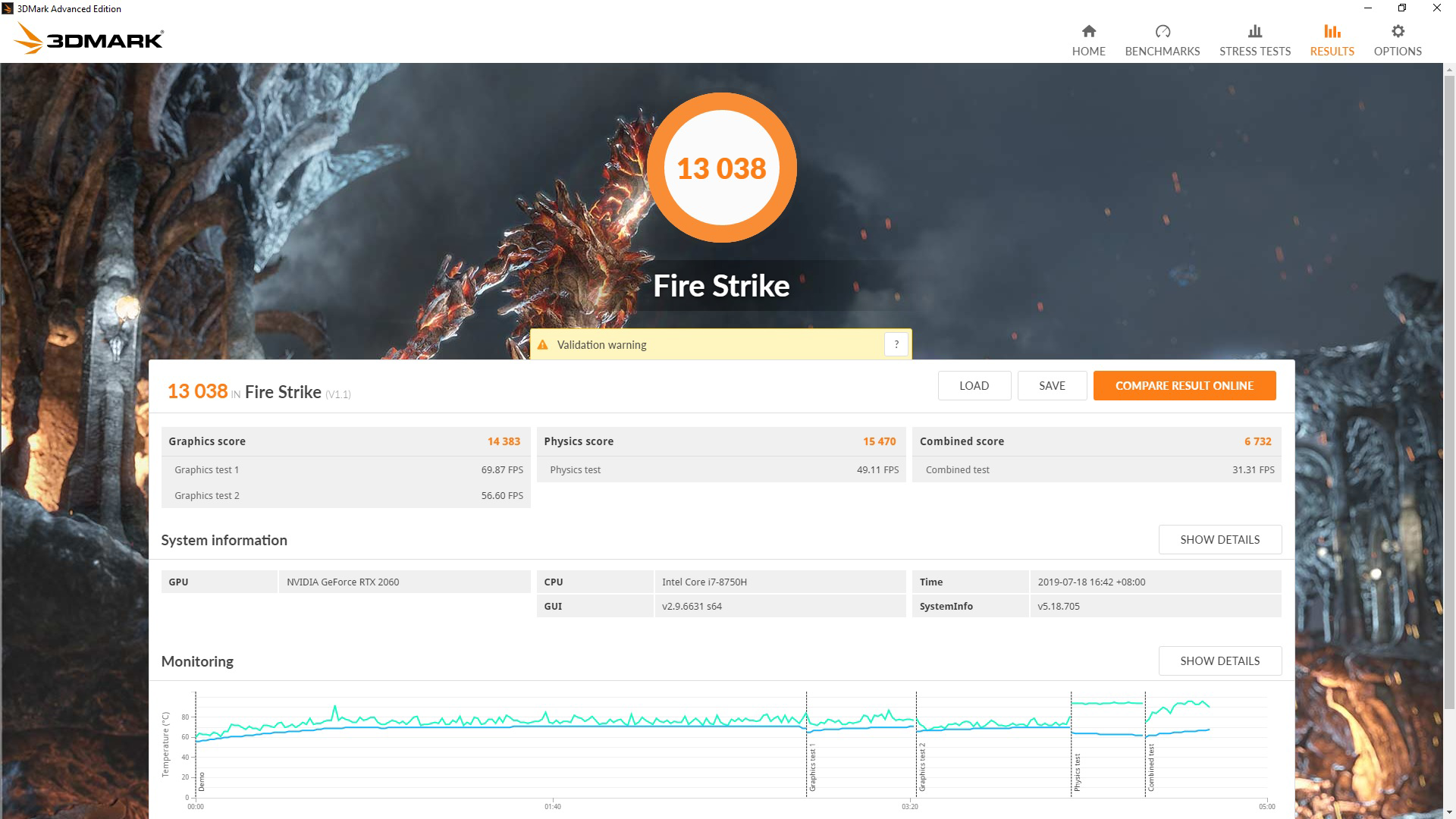Switch to the STRESS TESTS tab label
1456x819 pixels.
click(1254, 52)
